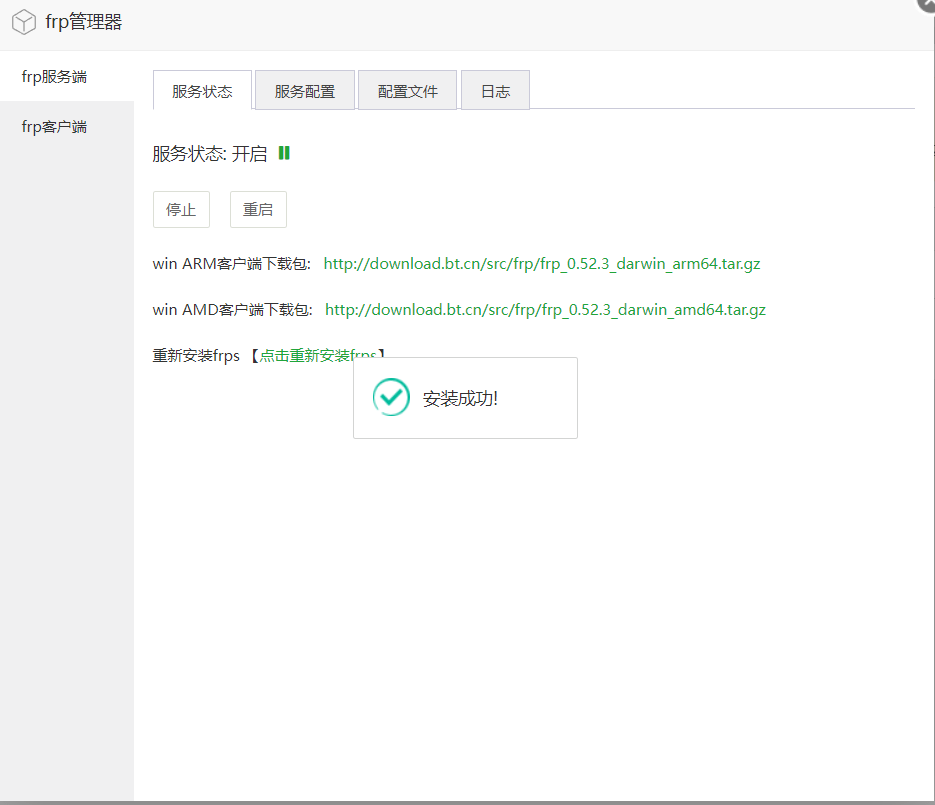Click the frp管理器 cube icon
This screenshot has width=935, height=805.
pyautogui.click(x=24, y=22)
